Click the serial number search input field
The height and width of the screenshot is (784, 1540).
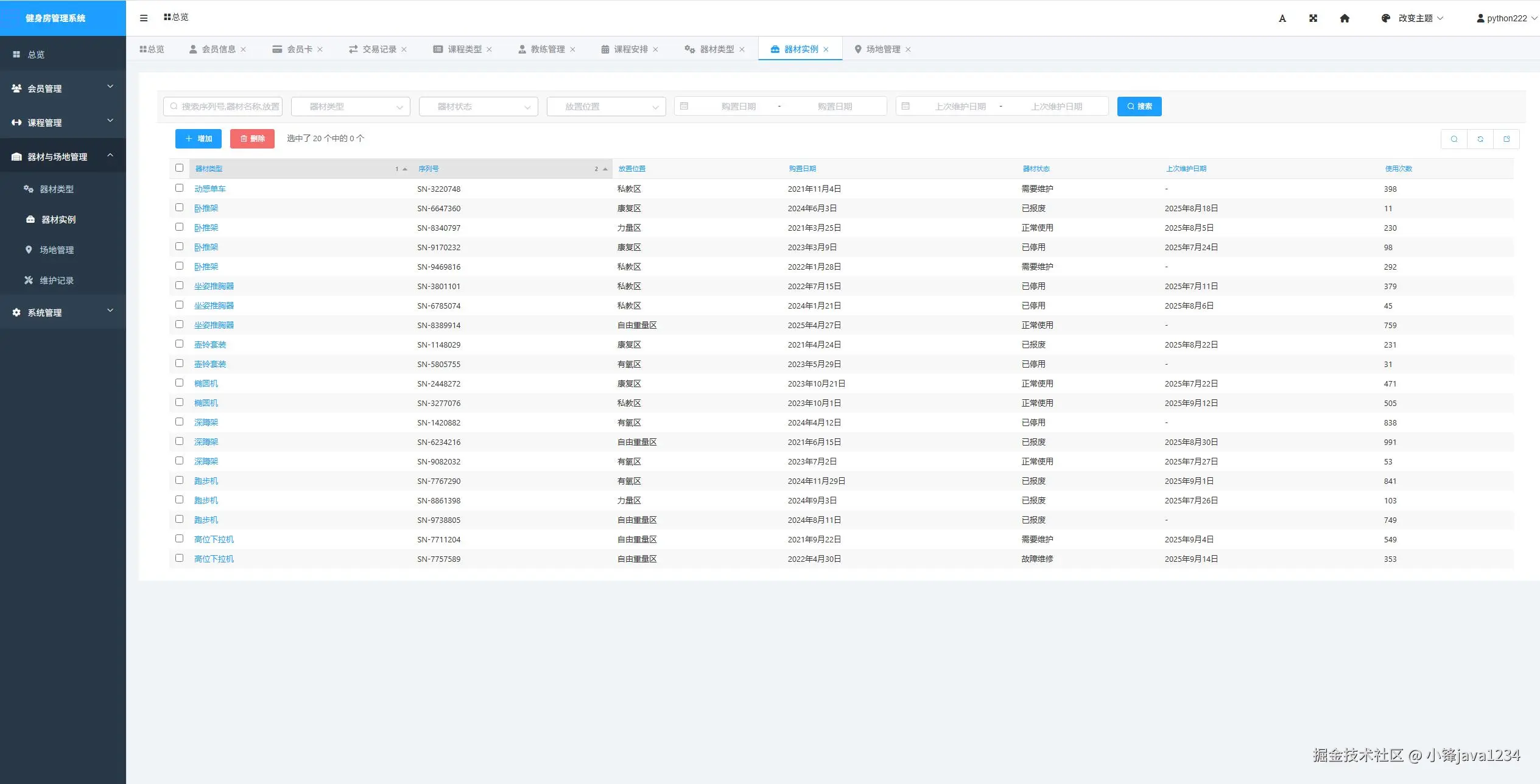tap(223, 107)
